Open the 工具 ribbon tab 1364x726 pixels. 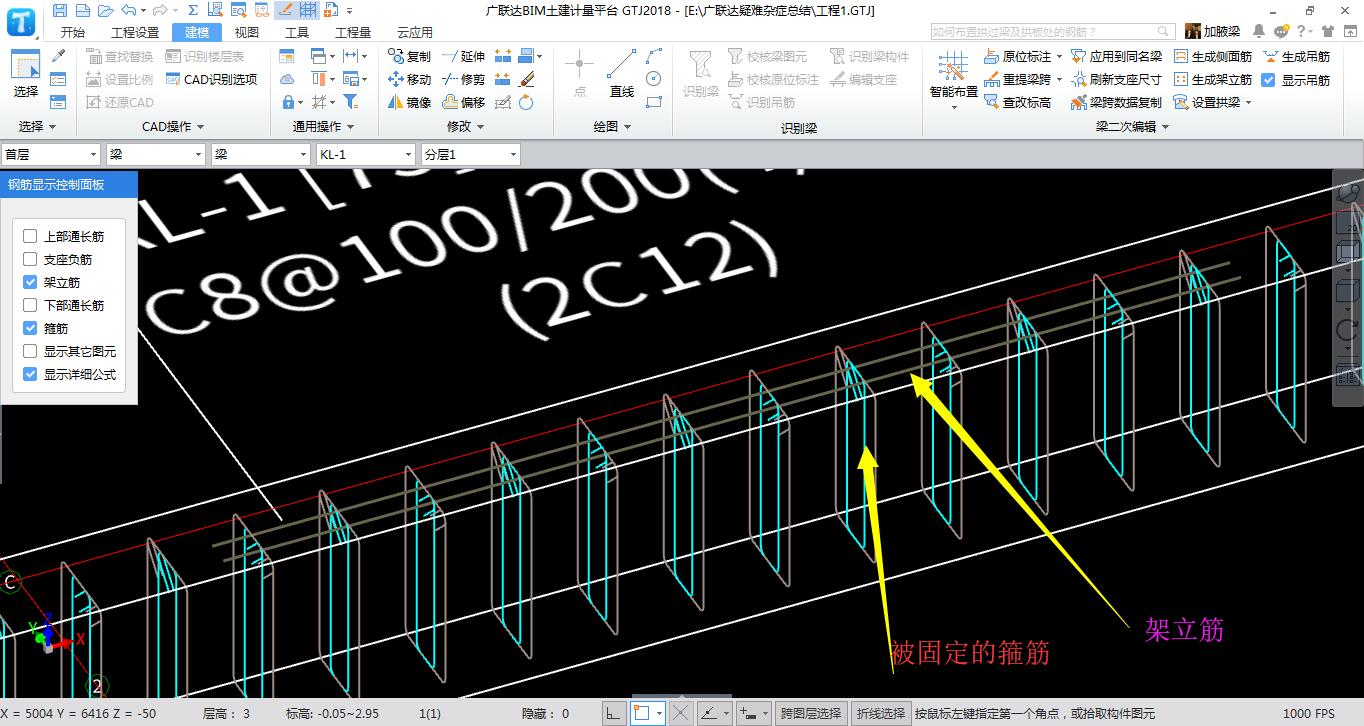(x=297, y=32)
